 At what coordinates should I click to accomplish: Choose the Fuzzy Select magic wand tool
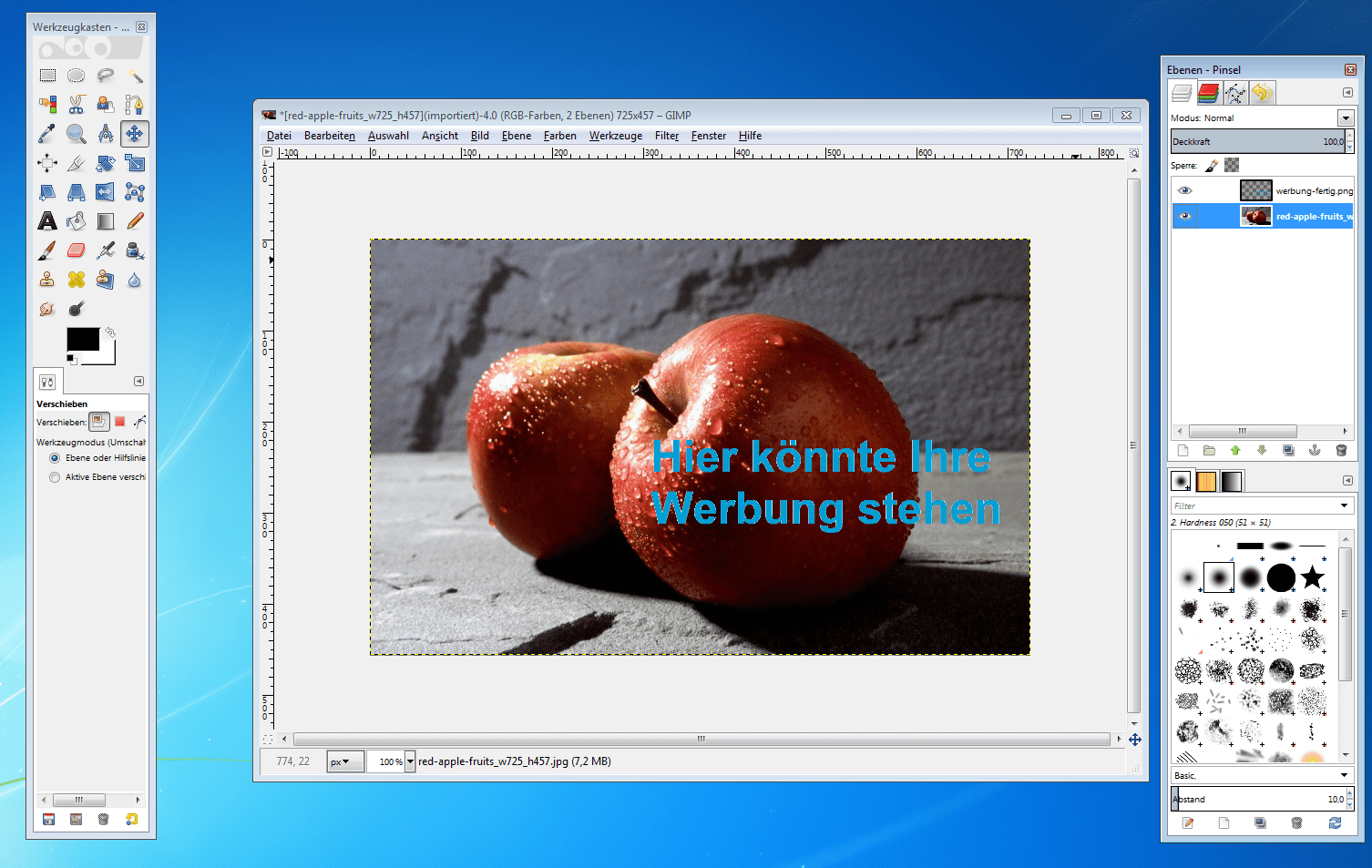coord(135,76)
